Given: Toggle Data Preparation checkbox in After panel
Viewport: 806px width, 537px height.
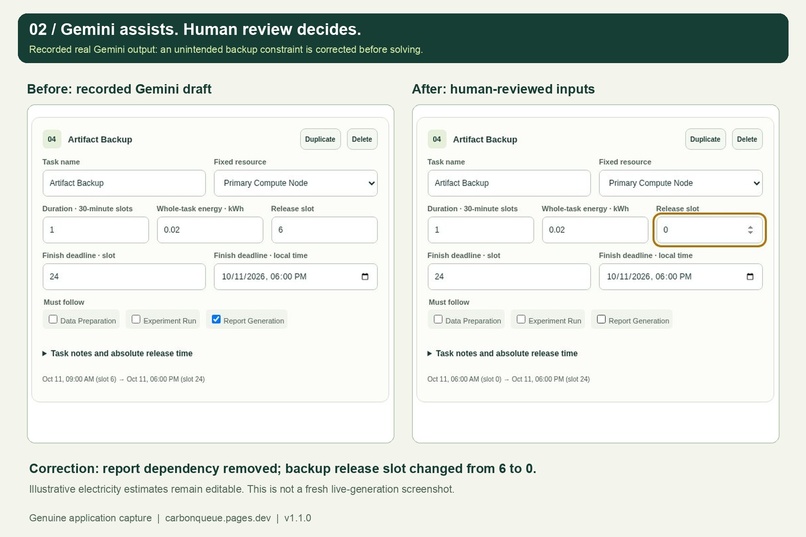Looking at the screenshot, I should 438,319.
